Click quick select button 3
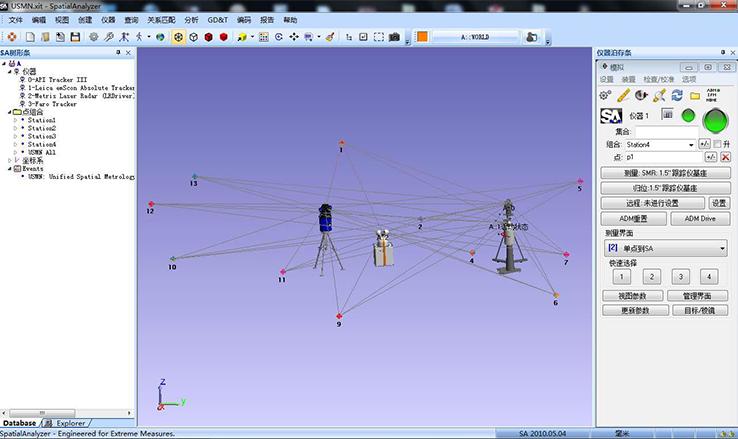The image size is (738, 439). (680, 277)
